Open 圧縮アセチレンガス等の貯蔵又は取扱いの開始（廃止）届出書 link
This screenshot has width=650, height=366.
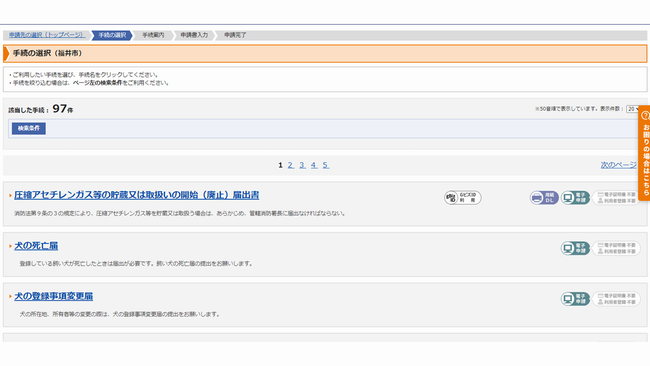136,195
